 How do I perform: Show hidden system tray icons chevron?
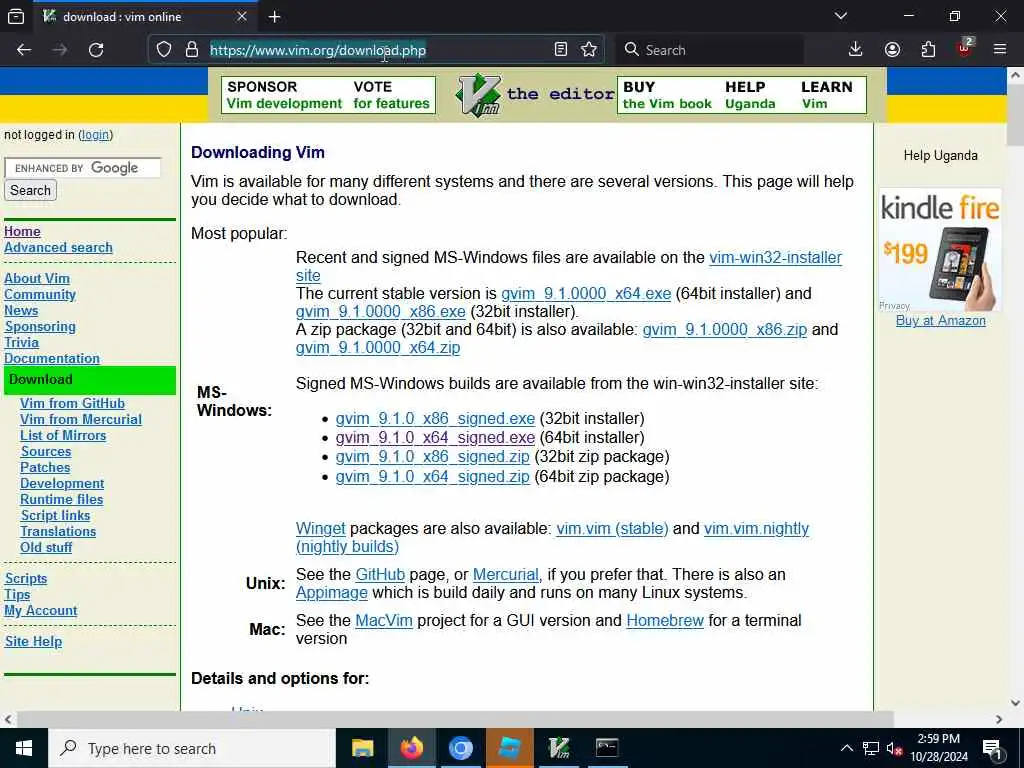tap(846, 748)
